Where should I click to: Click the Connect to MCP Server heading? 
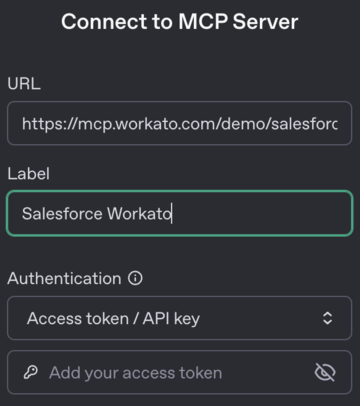[180, 22]
